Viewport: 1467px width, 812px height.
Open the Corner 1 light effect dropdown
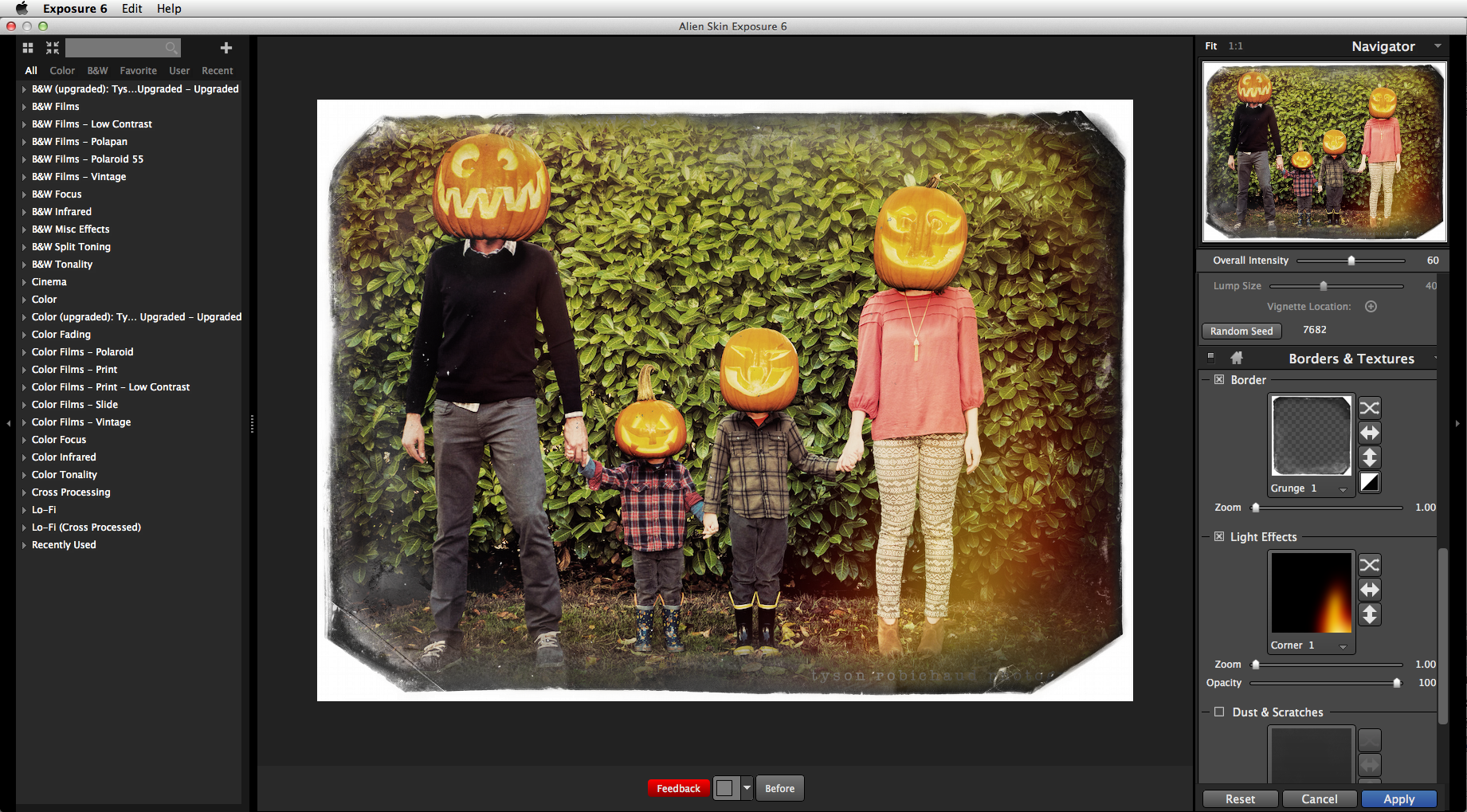click(x=1343, y=646)
